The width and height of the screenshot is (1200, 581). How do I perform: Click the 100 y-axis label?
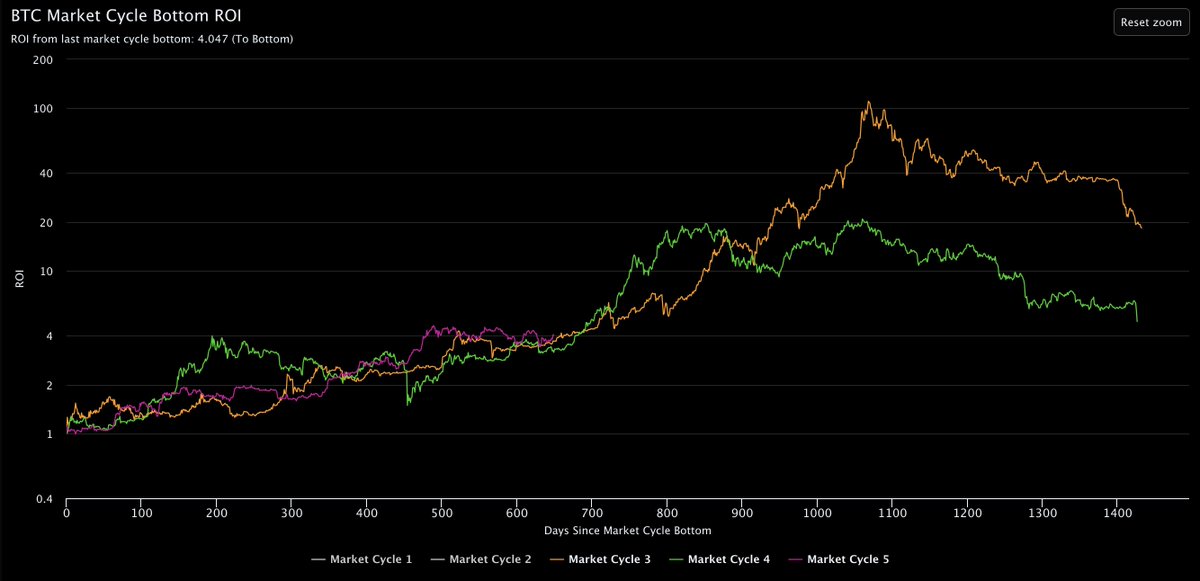coord(44,109)
